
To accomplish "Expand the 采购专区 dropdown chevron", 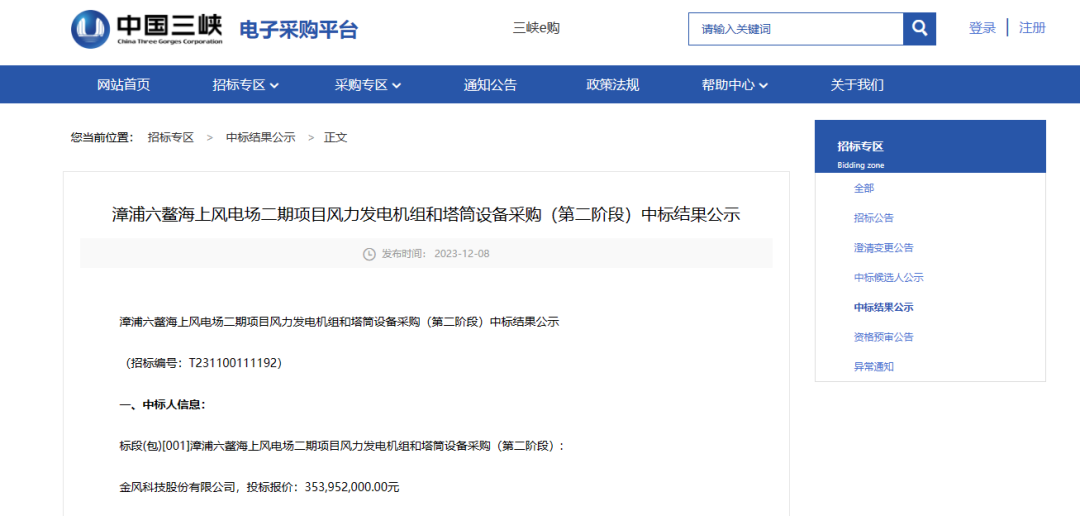I will point(397,85).
